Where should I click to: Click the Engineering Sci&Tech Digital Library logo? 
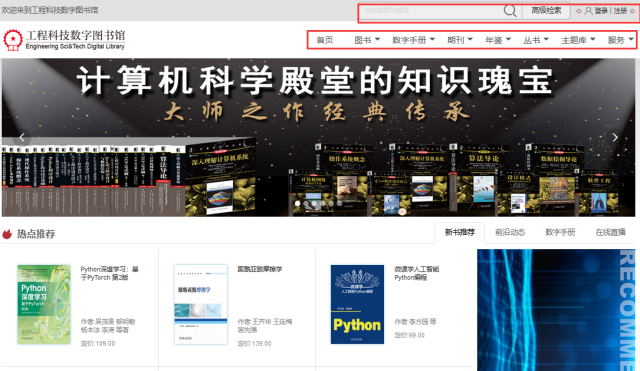tap(64, 40)
